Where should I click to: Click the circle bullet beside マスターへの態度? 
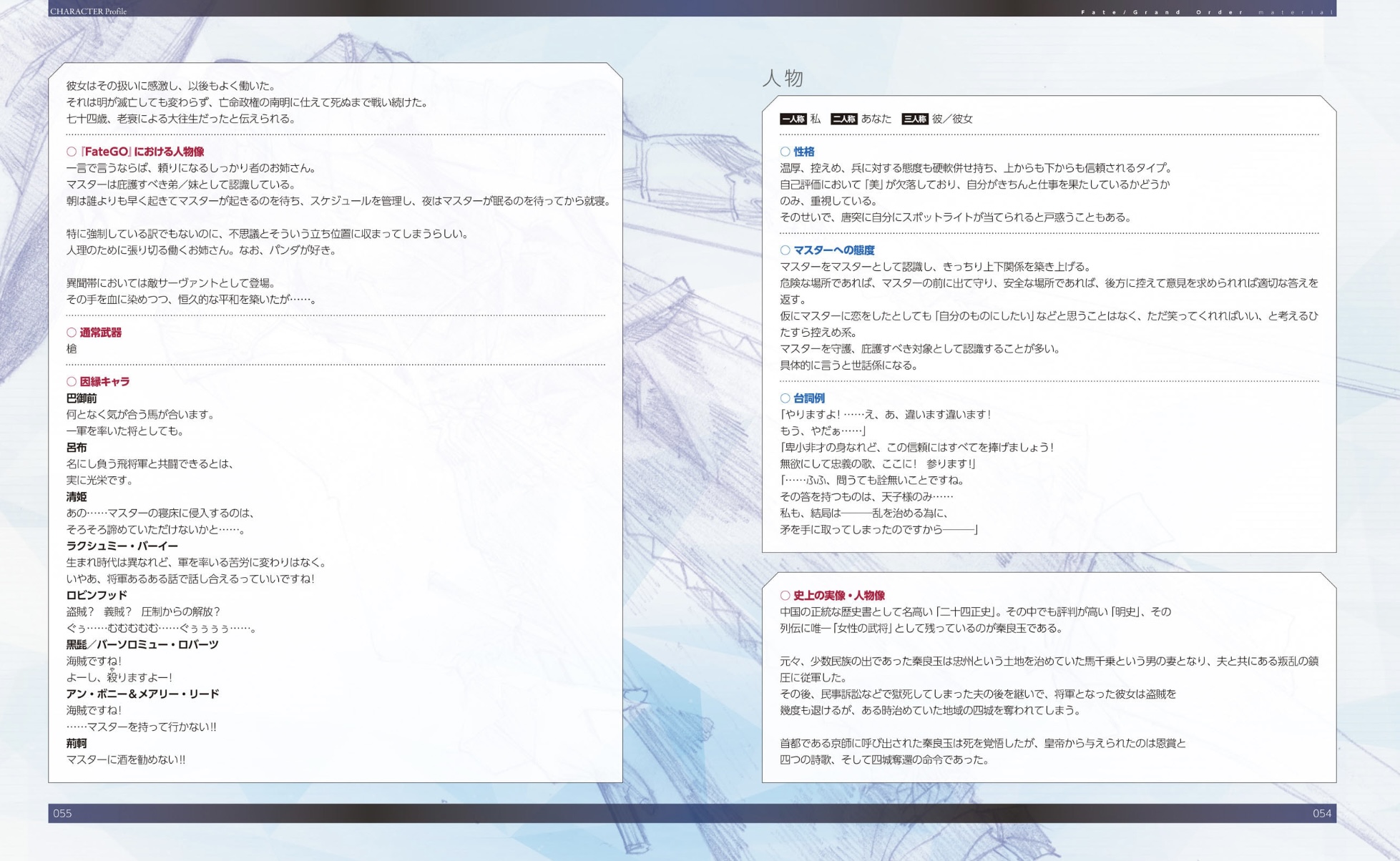tap(785, 250)
